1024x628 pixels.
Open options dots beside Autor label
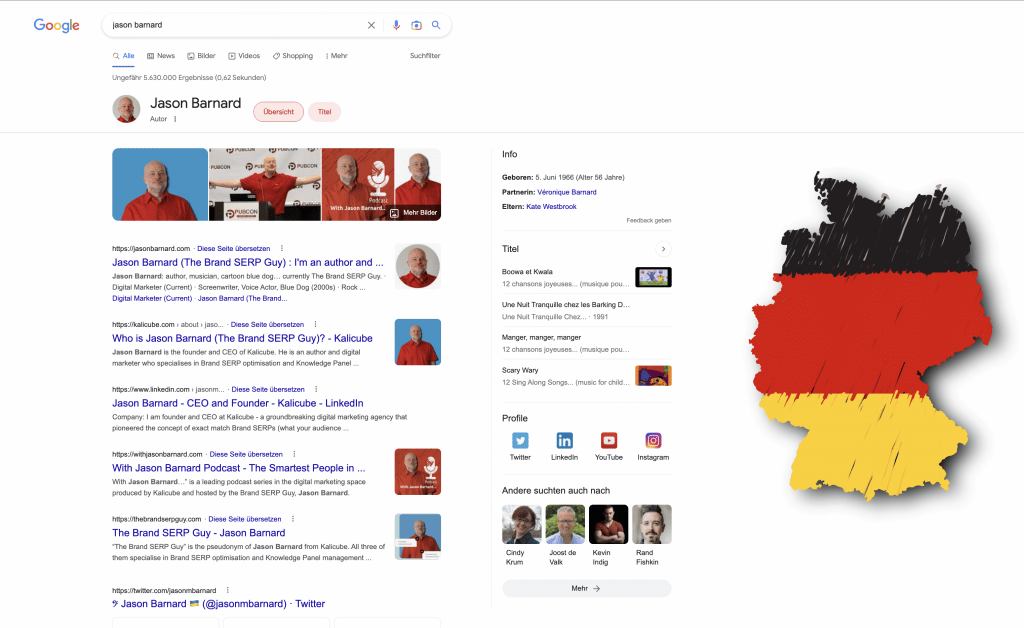pos(175,119)
